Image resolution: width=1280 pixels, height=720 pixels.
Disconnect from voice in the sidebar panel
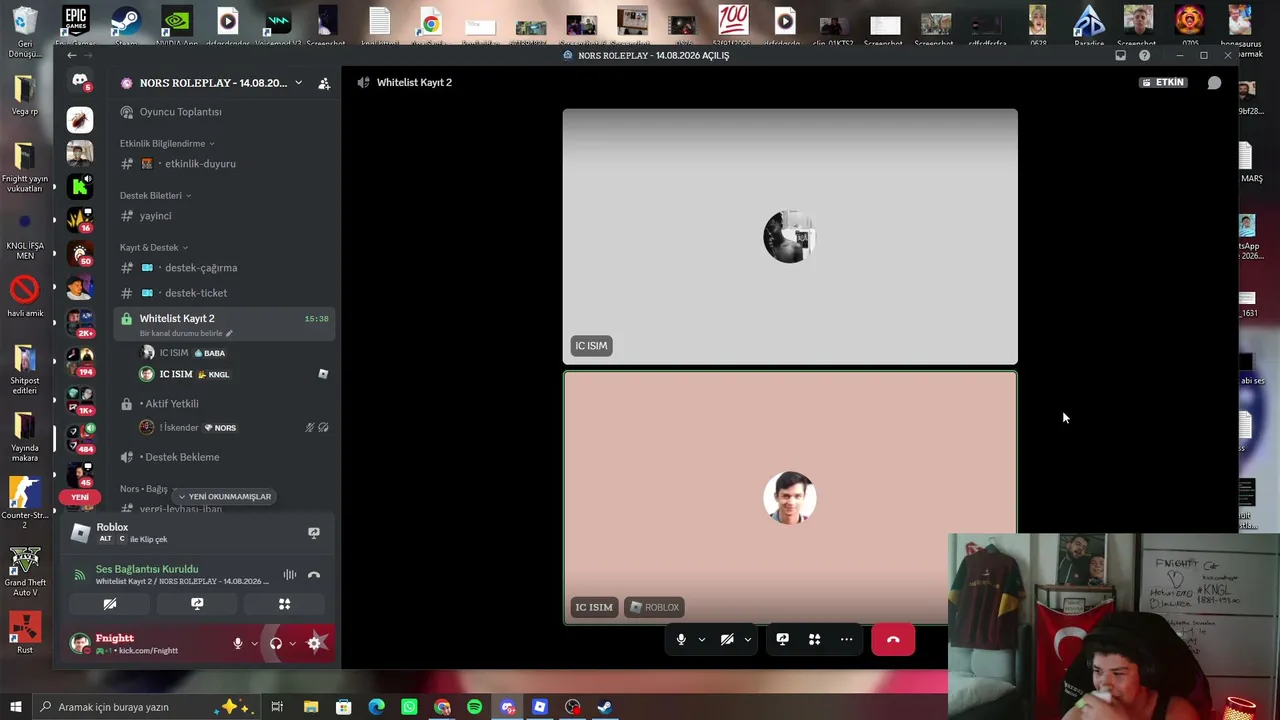[314, 575]
